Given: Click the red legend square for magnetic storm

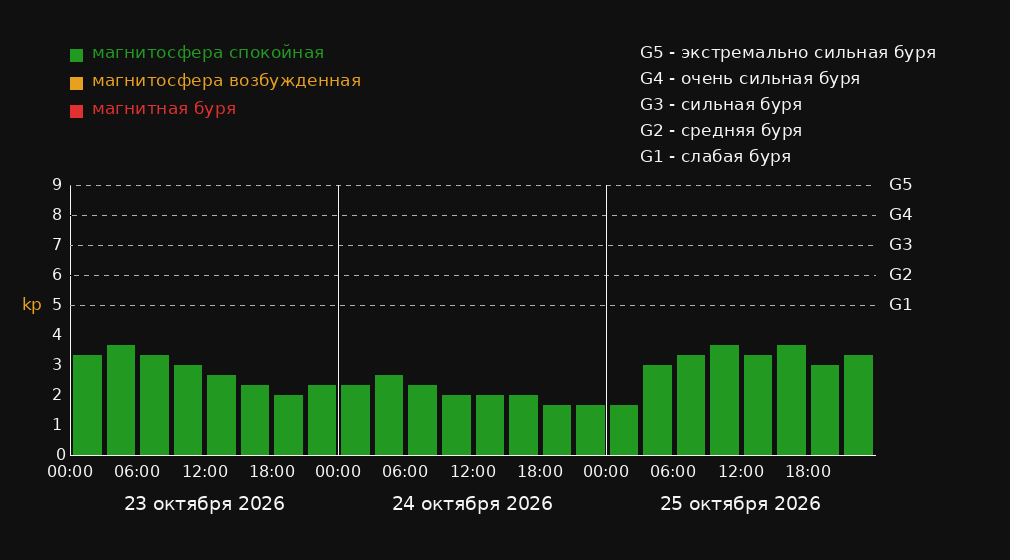Looking at the screenshot, I should coord(76,111).
